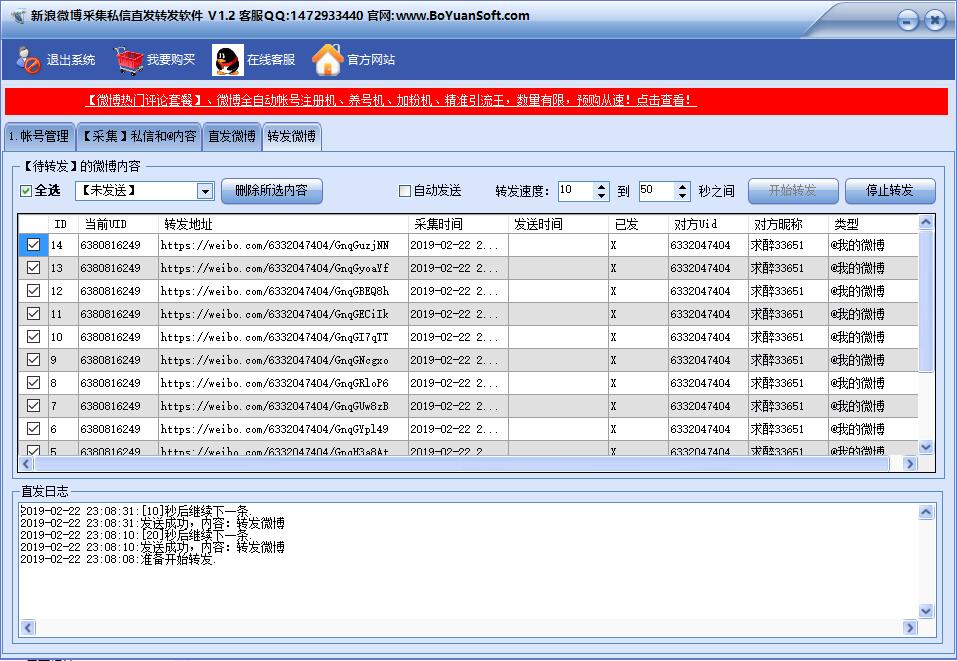Viewport: 957px width, 661px height.
Task: Uncheck the row with ID 10
Action: [34, 337]
